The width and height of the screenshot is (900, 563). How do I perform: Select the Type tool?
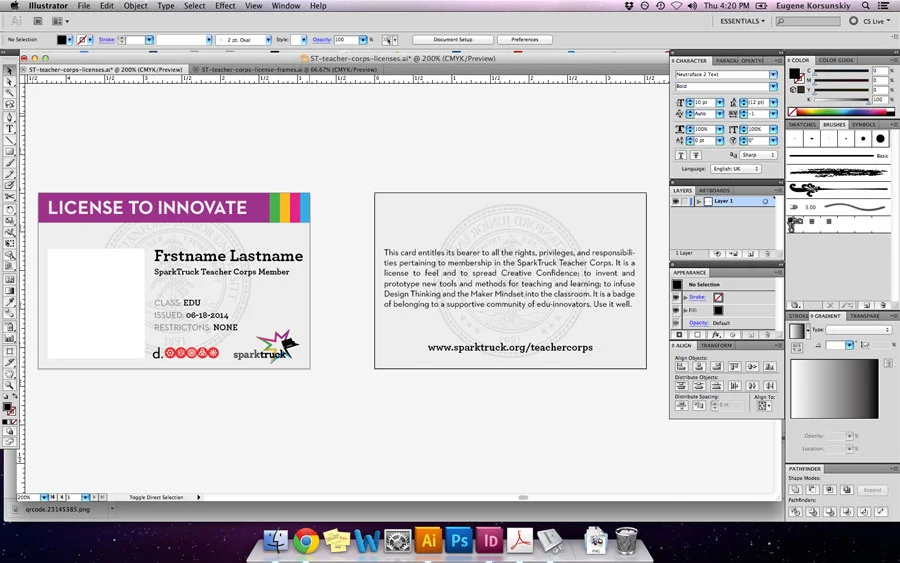9,129
